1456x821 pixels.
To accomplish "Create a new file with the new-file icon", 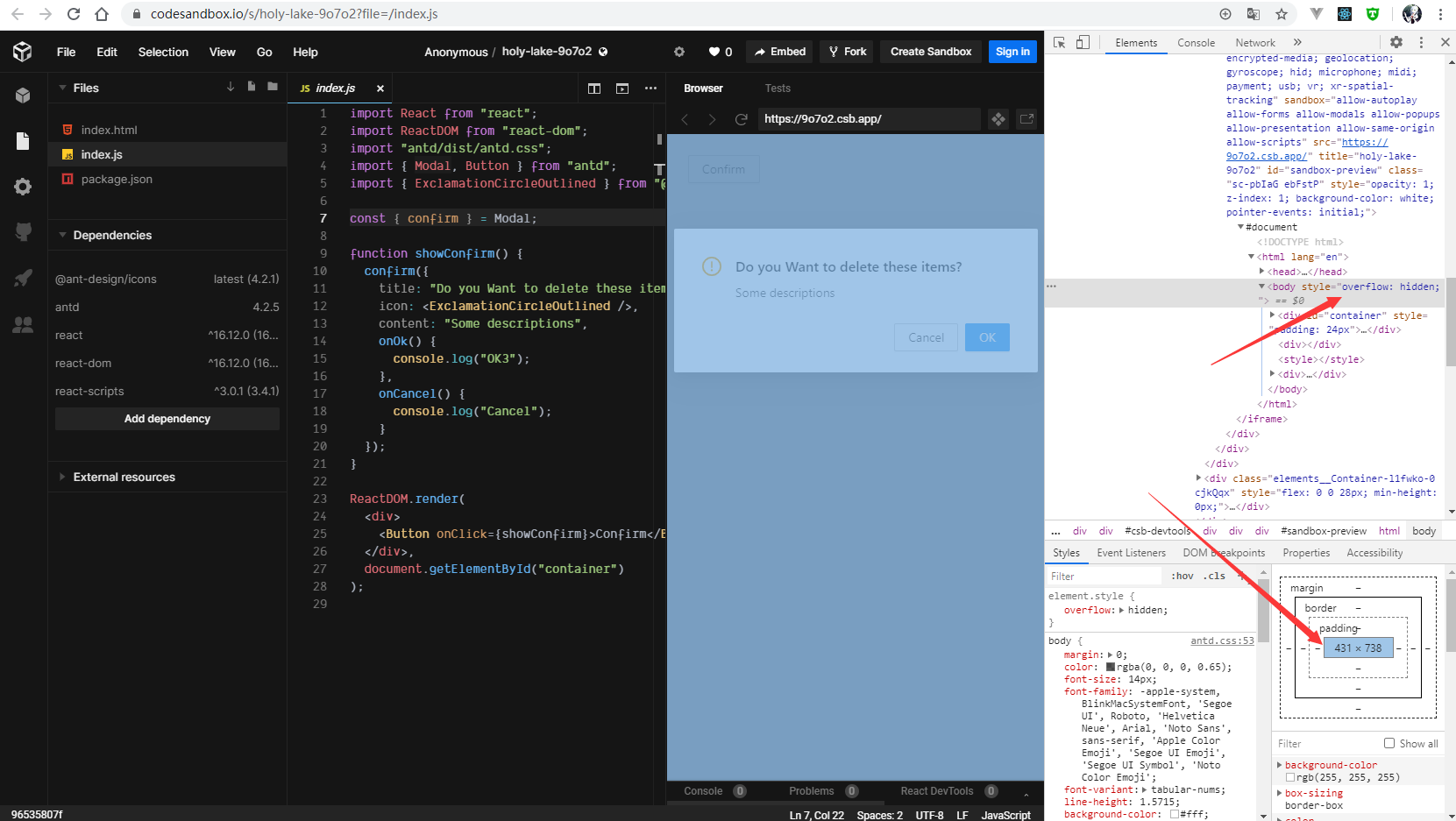I will pyautogui.click(x=251, y=87).
